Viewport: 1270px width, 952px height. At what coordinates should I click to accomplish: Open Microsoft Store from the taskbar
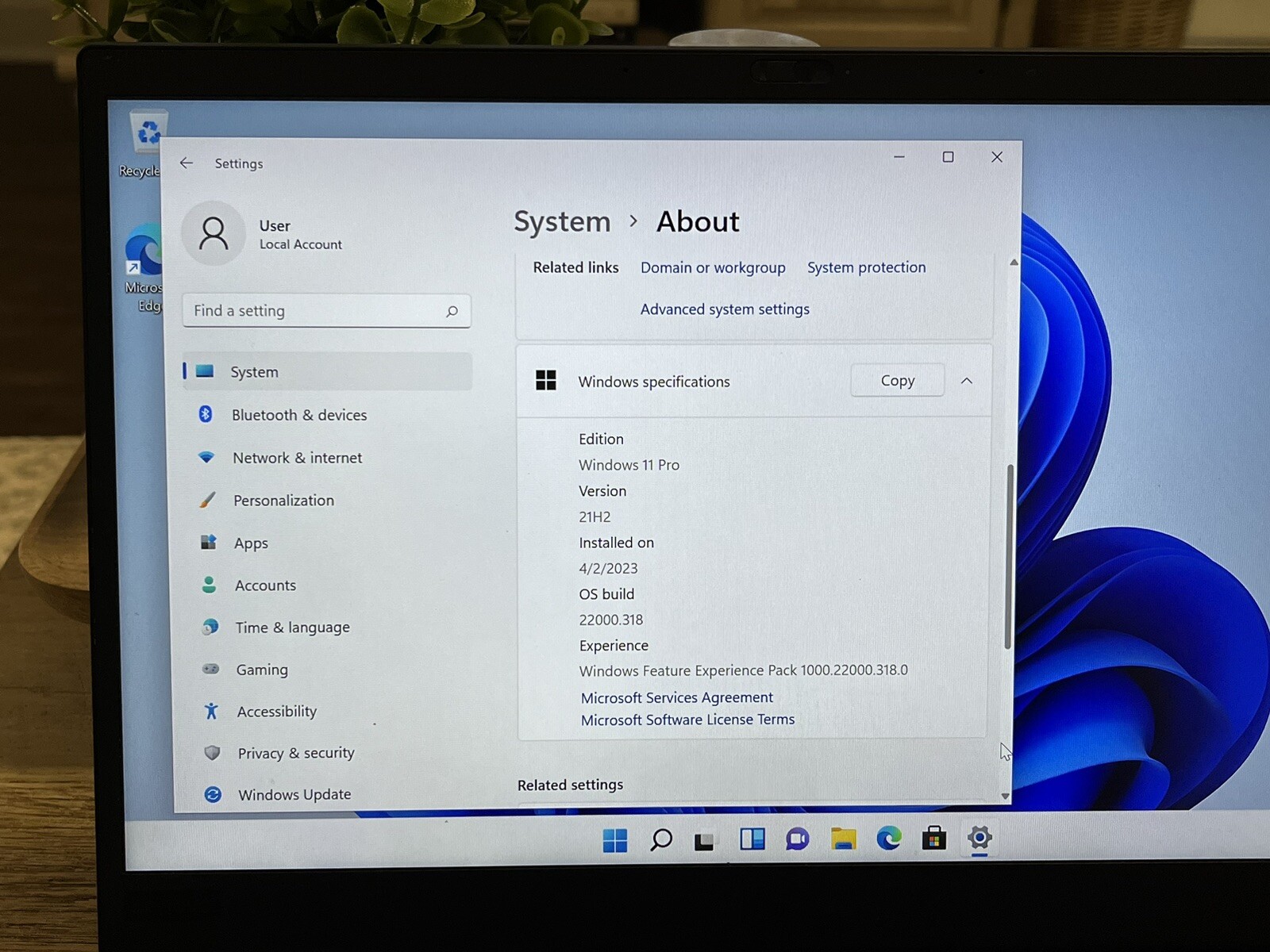(934, 838)
